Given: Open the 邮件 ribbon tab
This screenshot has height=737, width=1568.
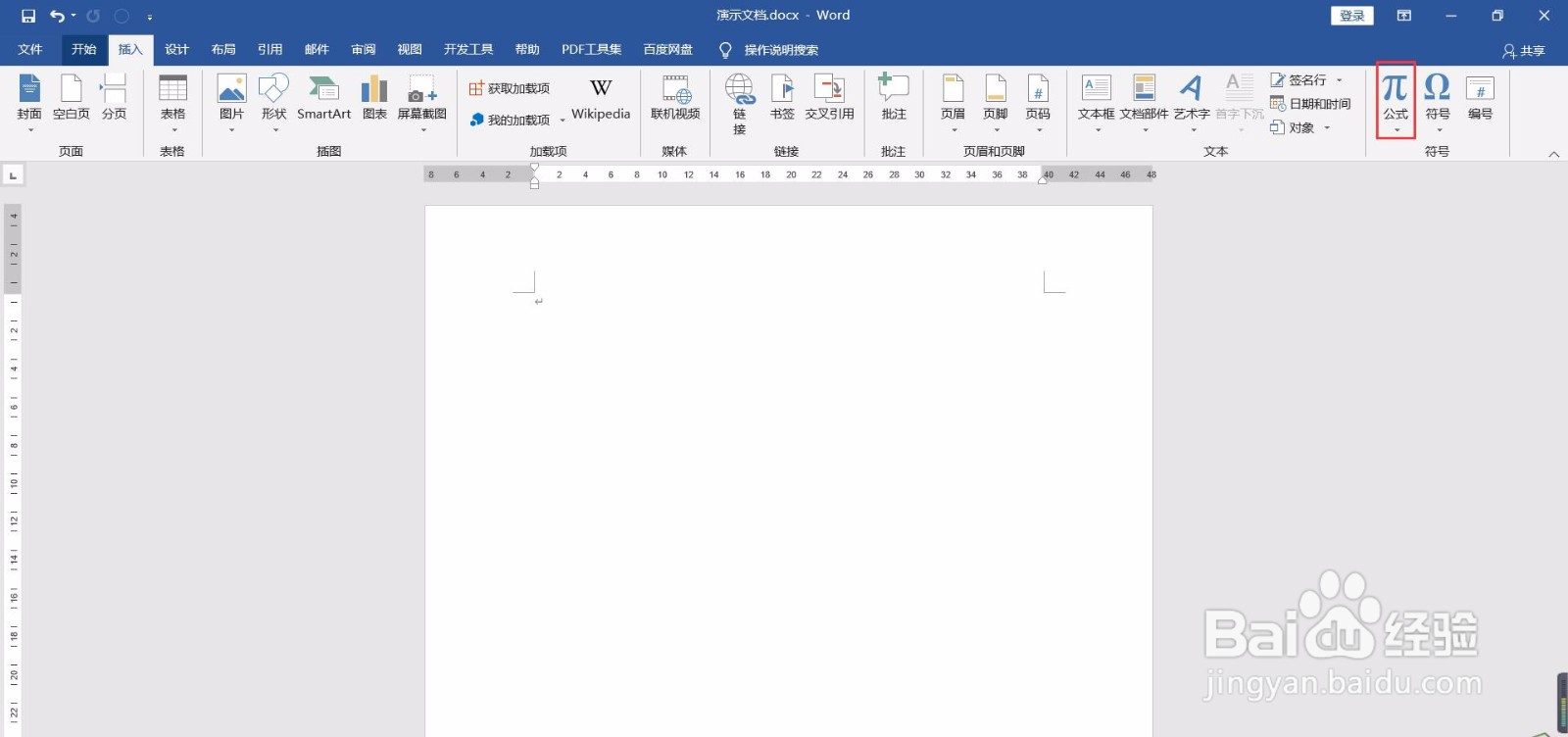Looking at the screenshot, I should [317, 50].
